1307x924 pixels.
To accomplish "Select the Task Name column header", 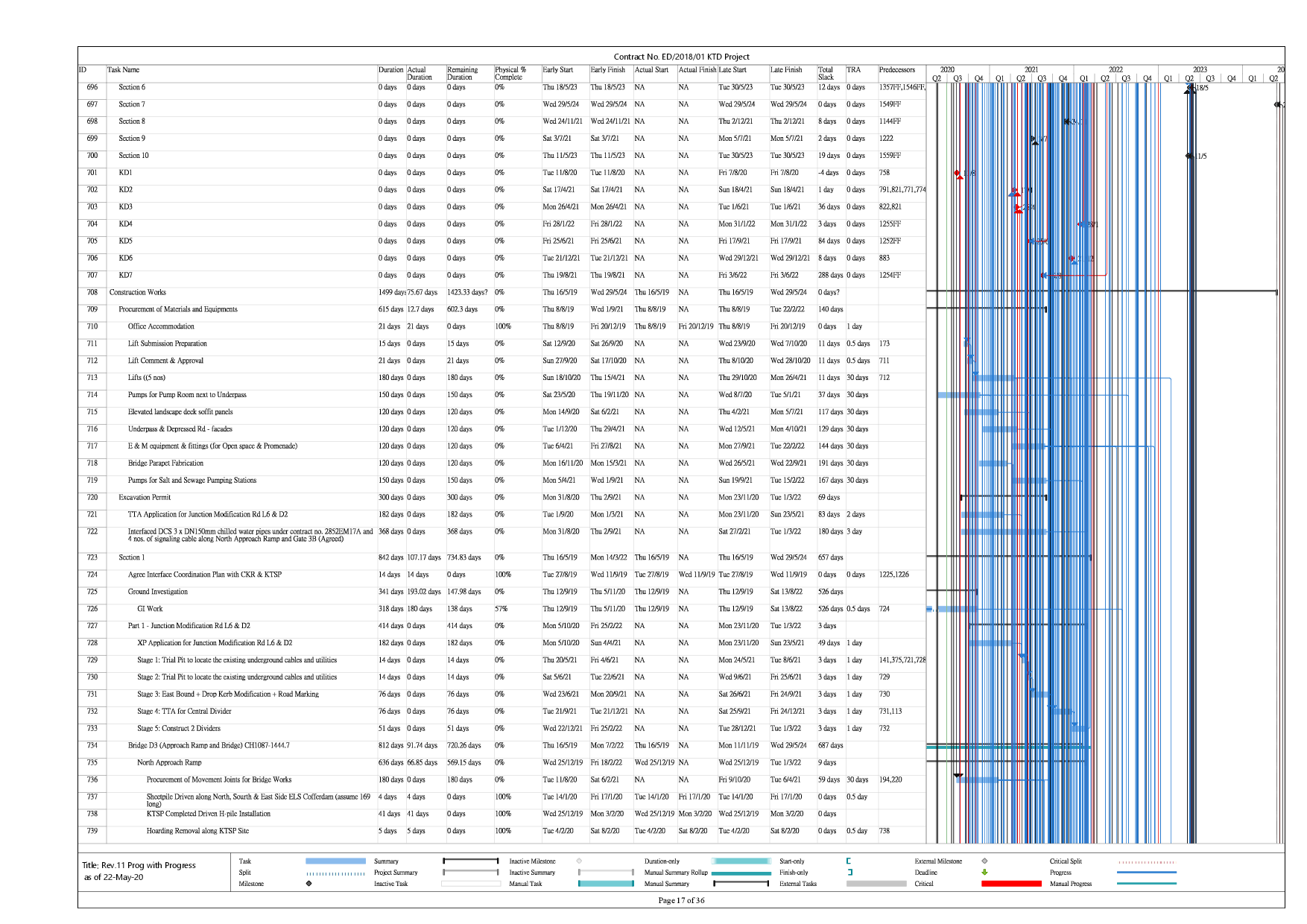I will 124,70.
